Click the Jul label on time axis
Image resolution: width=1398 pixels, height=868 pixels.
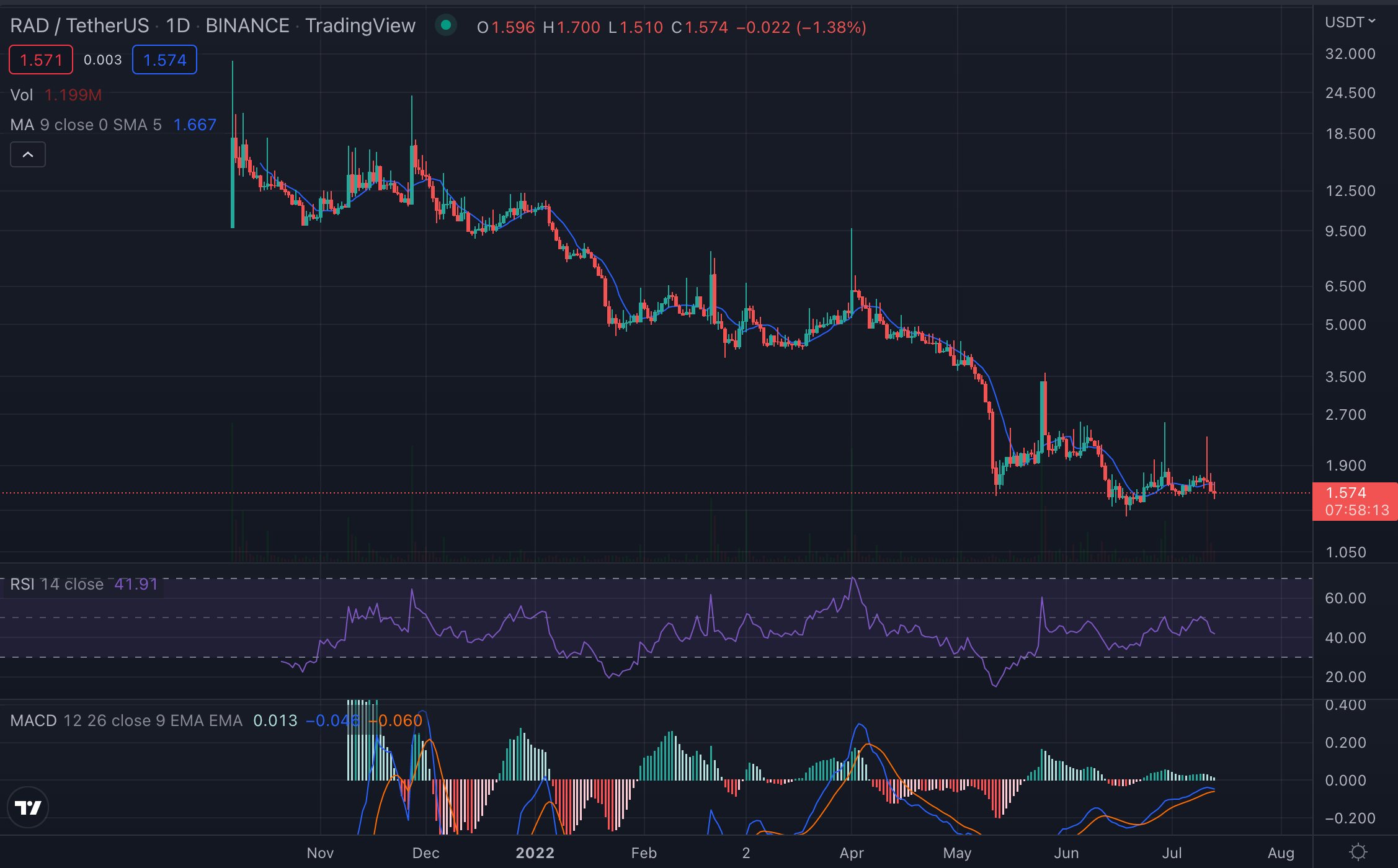[x=1172, y=852]
